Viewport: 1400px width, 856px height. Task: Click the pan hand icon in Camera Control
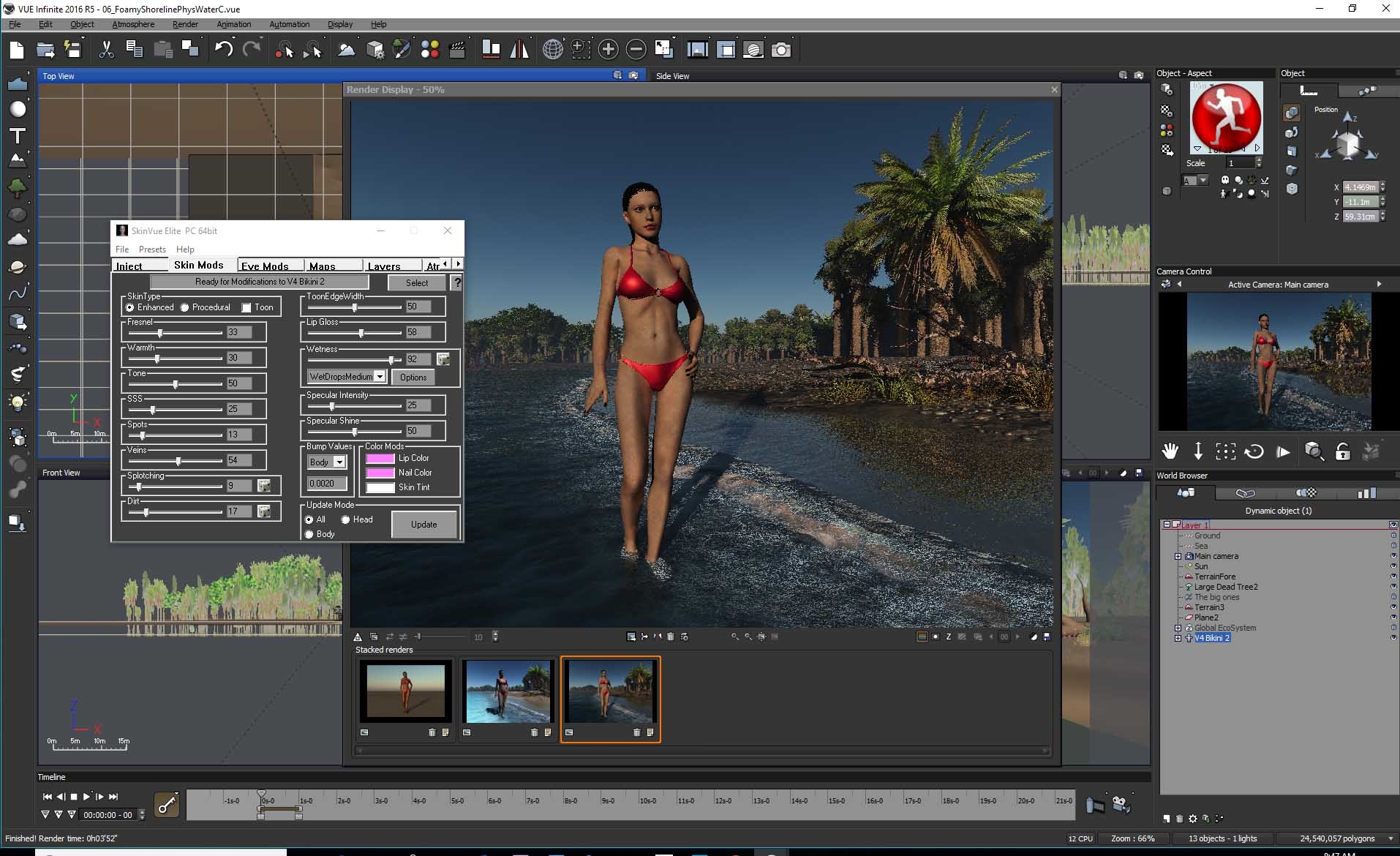pyautogui.click(x=1170, y=451)
